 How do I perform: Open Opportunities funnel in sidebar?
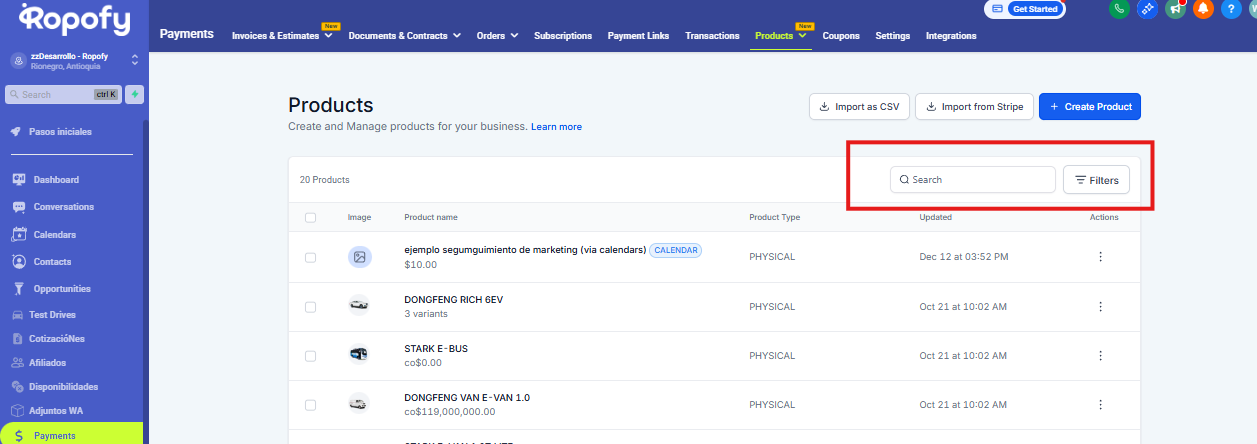click(62, 289)
